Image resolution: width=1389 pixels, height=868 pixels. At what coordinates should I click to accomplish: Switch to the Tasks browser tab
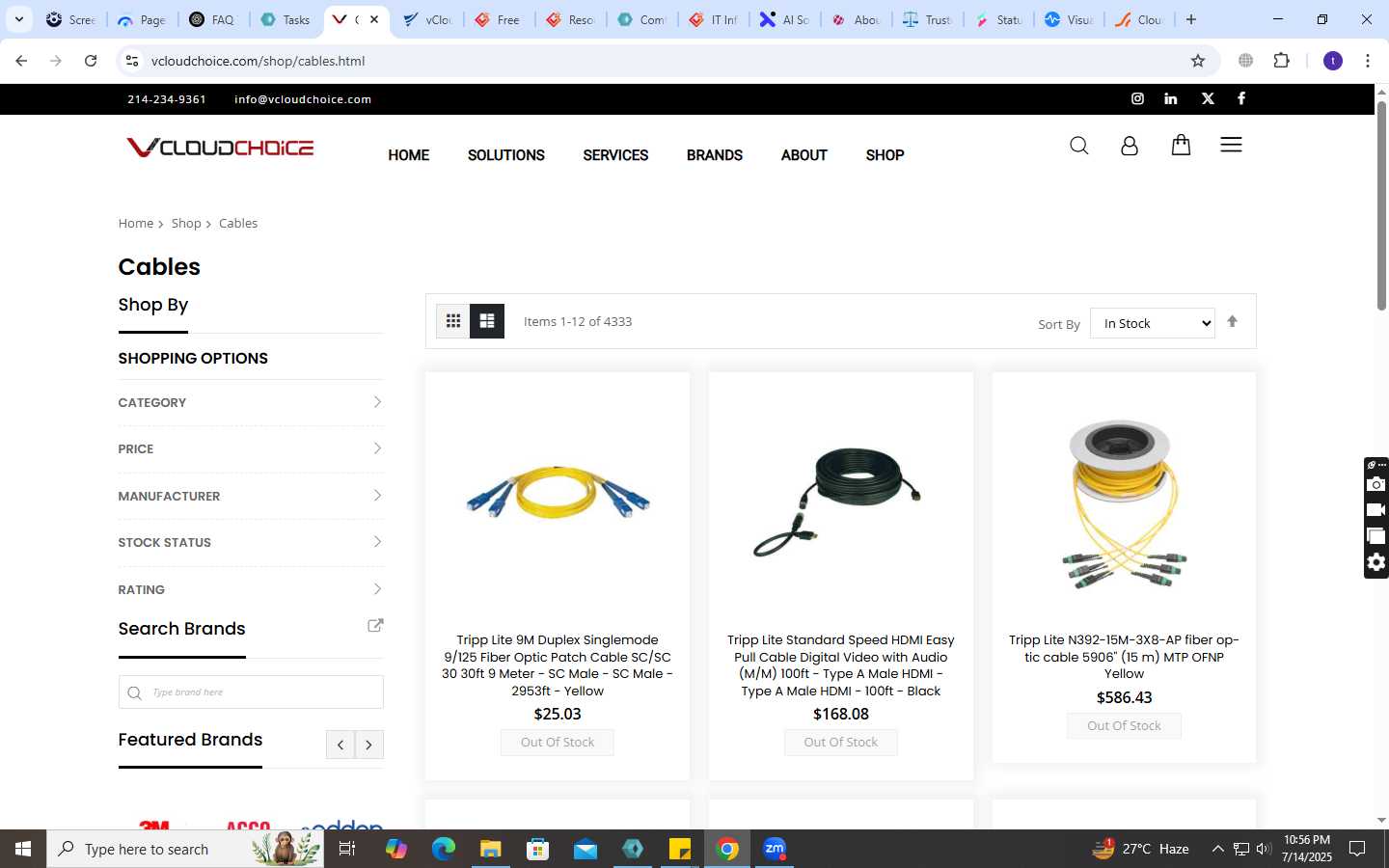[x=287, y=19]
